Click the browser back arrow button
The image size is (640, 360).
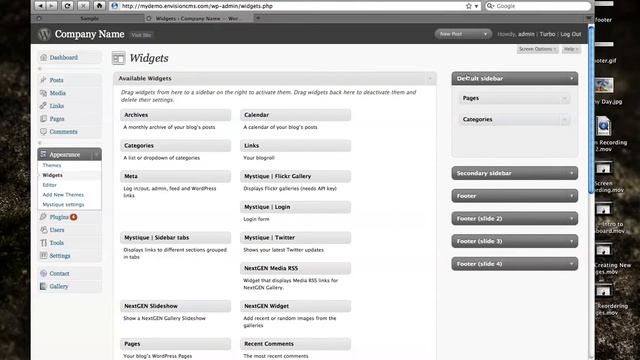click(40, 6)
